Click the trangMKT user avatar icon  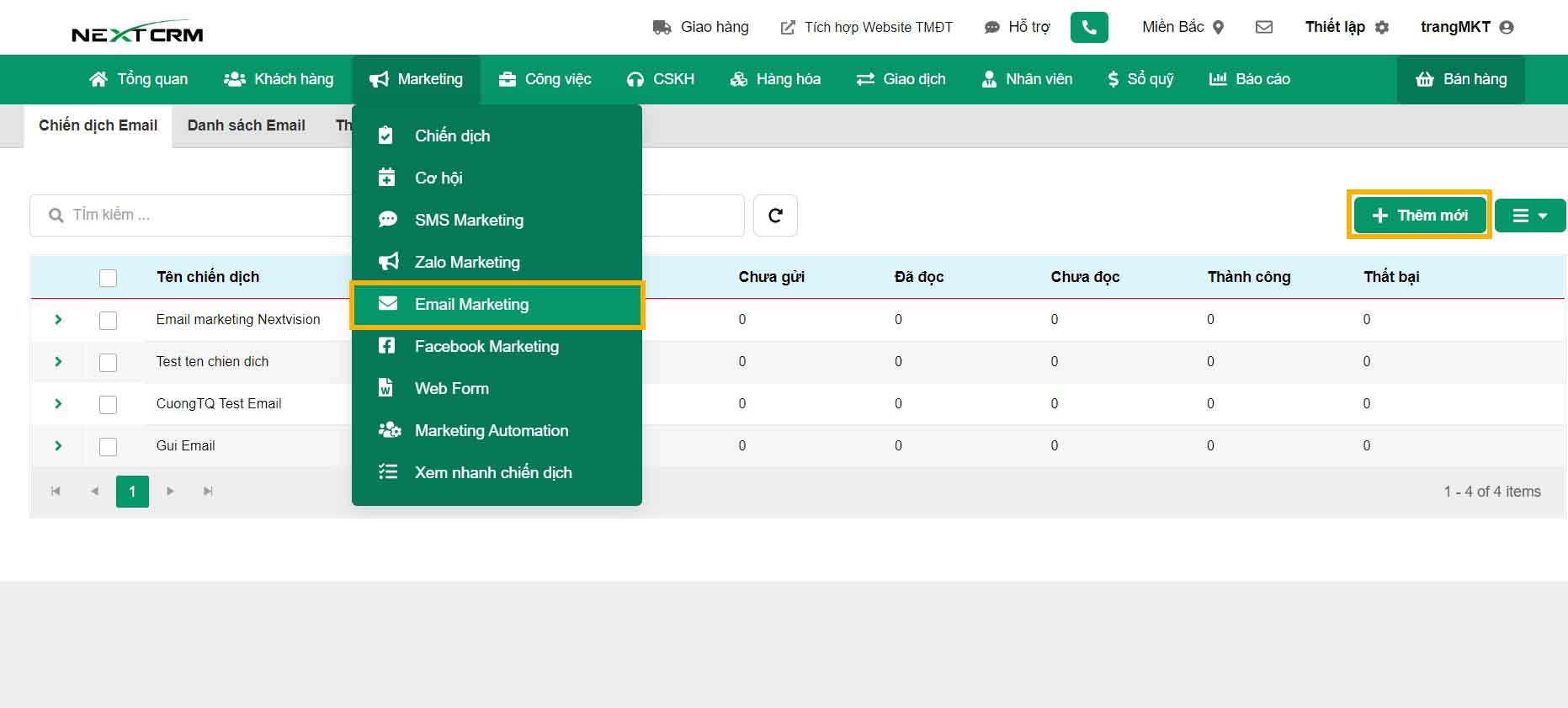coord(1507,28)
